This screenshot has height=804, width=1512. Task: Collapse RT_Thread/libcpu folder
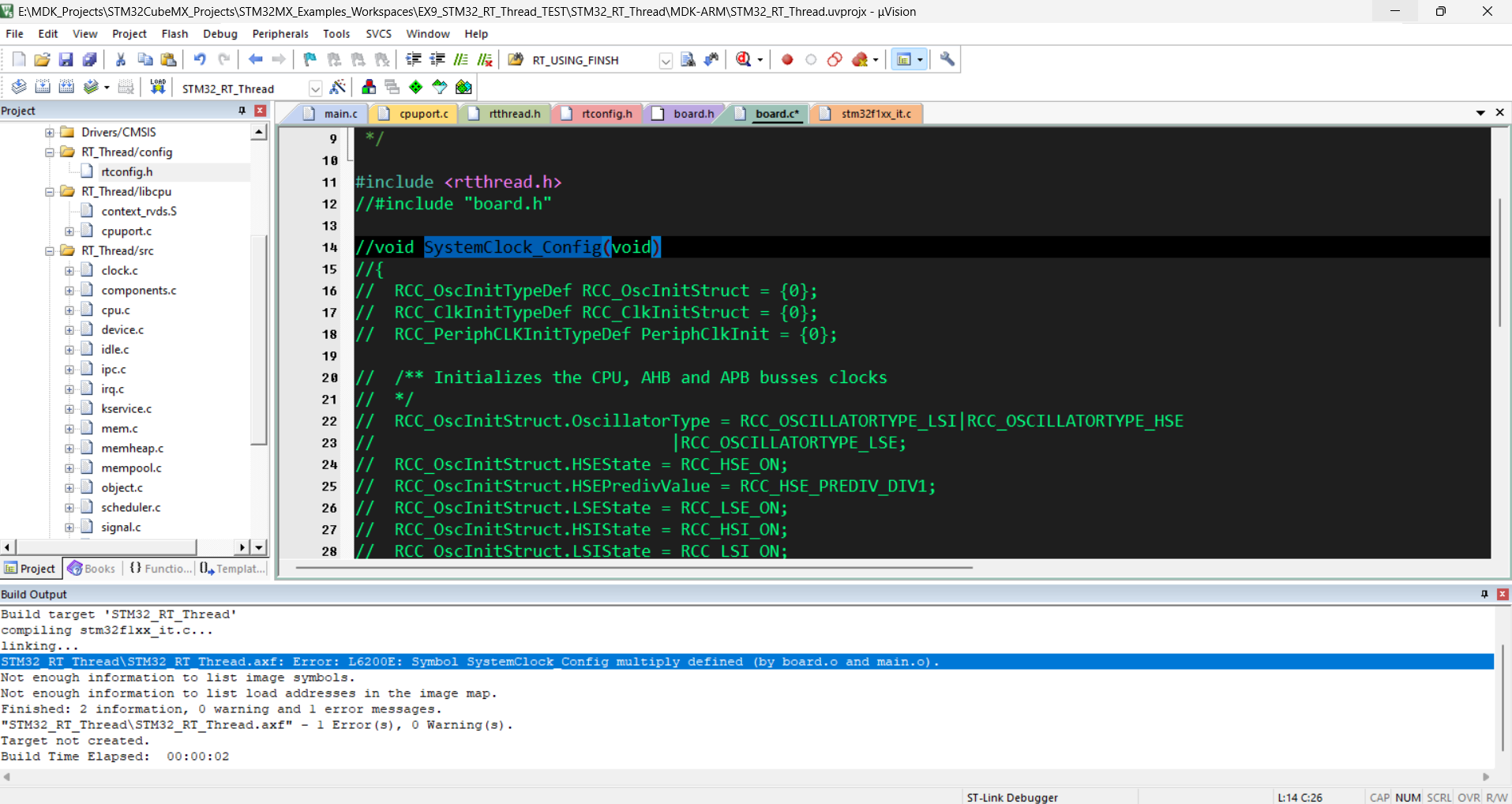click(x=50, y=191)
